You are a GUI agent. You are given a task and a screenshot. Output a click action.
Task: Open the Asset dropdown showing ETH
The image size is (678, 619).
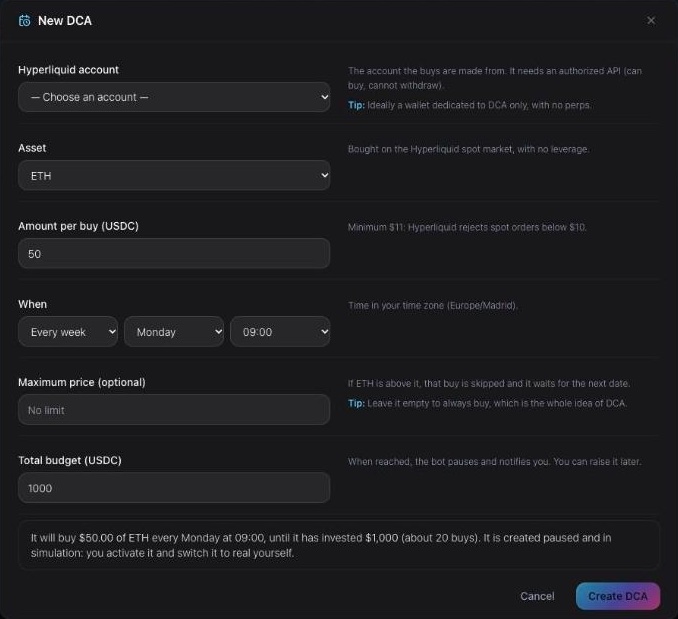tap(174, 175)
